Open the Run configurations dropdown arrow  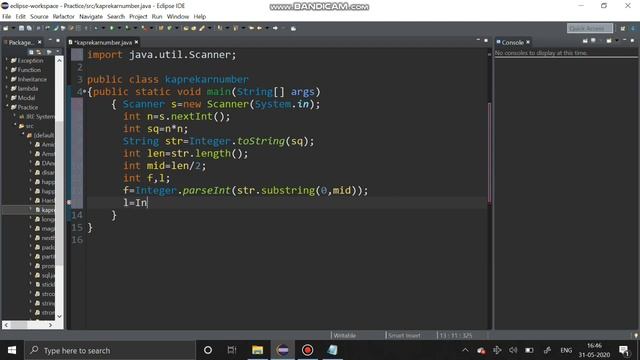coord(119,28)
